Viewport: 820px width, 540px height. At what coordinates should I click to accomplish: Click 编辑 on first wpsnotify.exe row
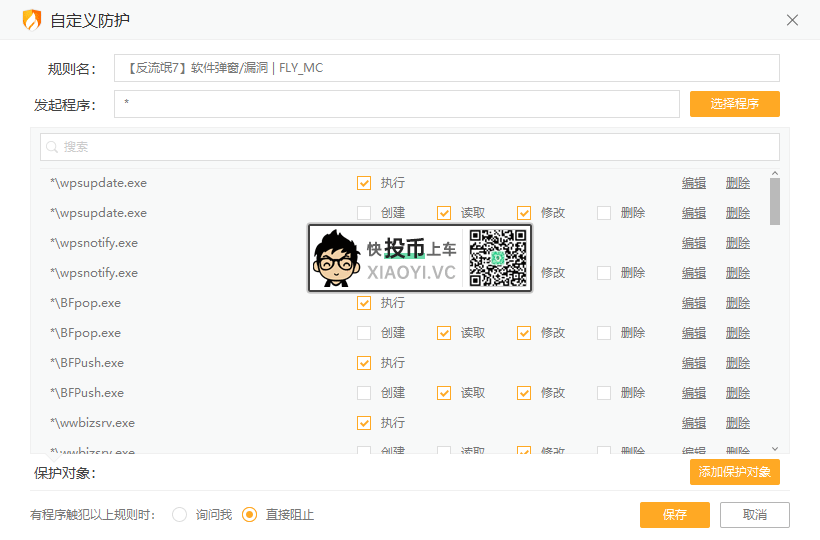point(694,243)
